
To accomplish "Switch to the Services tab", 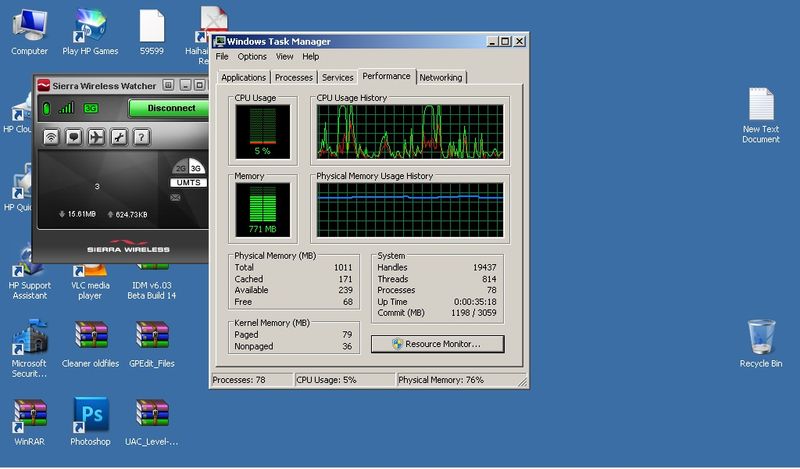I will coord(337,78).
